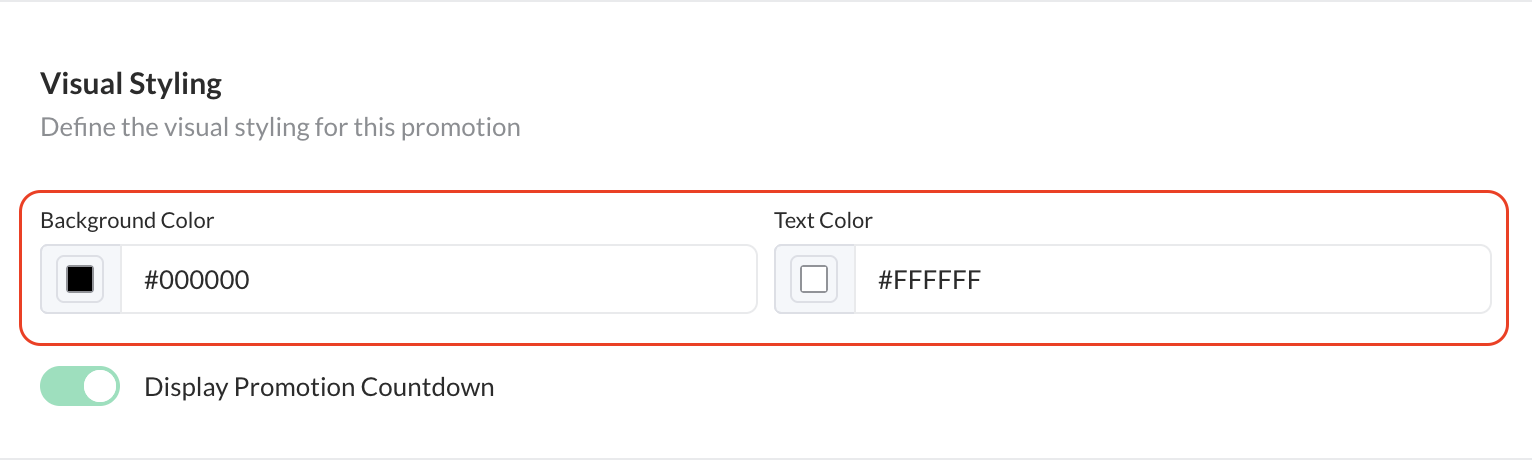
Task: Click the visual styling description text
Action: tap(280, 128)
